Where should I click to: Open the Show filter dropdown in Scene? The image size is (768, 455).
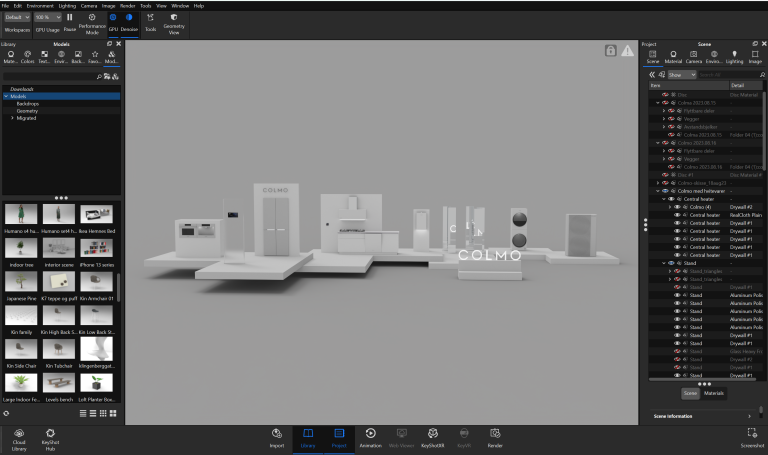tap(681, 75)
